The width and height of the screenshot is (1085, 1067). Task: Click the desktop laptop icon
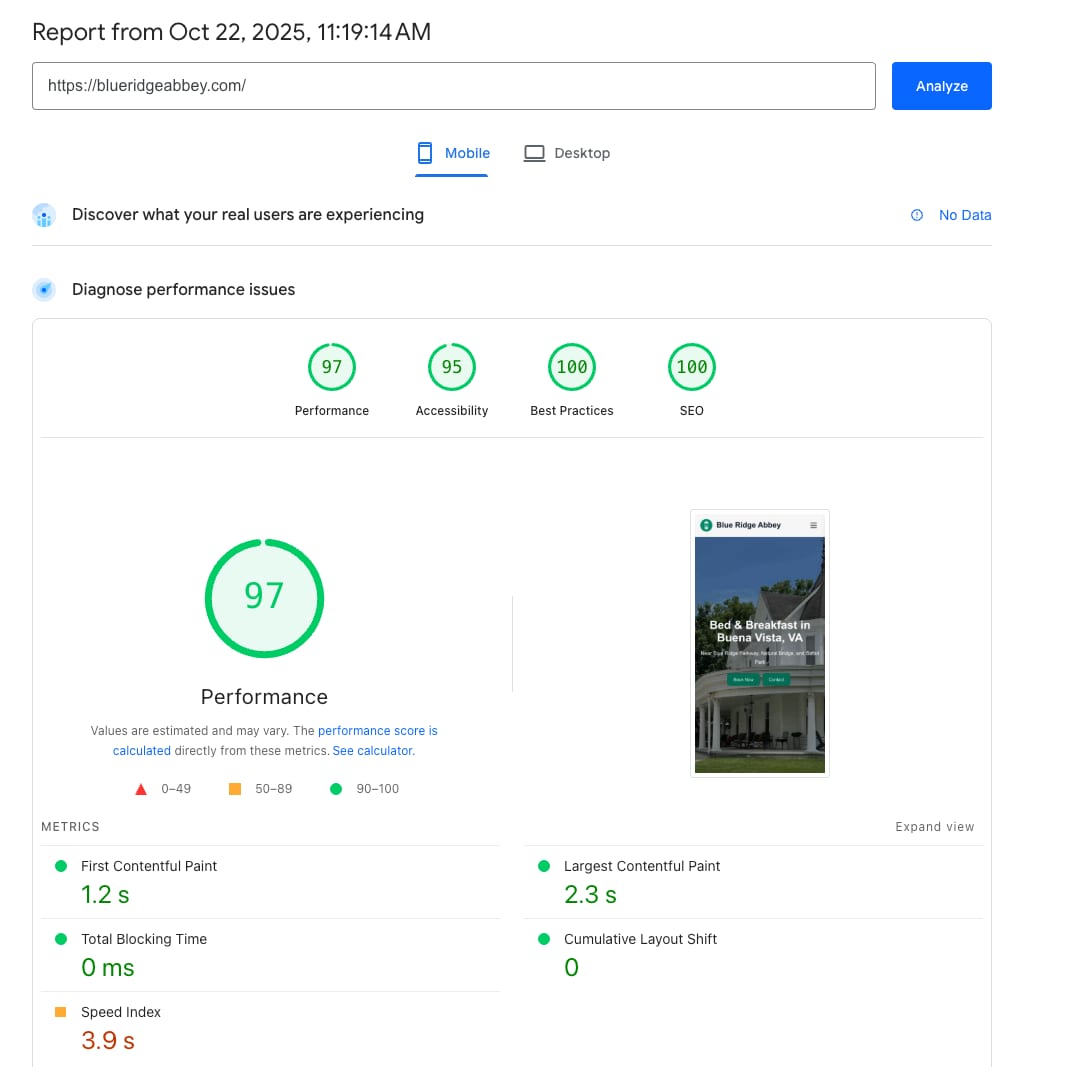[x=535, y=153]
